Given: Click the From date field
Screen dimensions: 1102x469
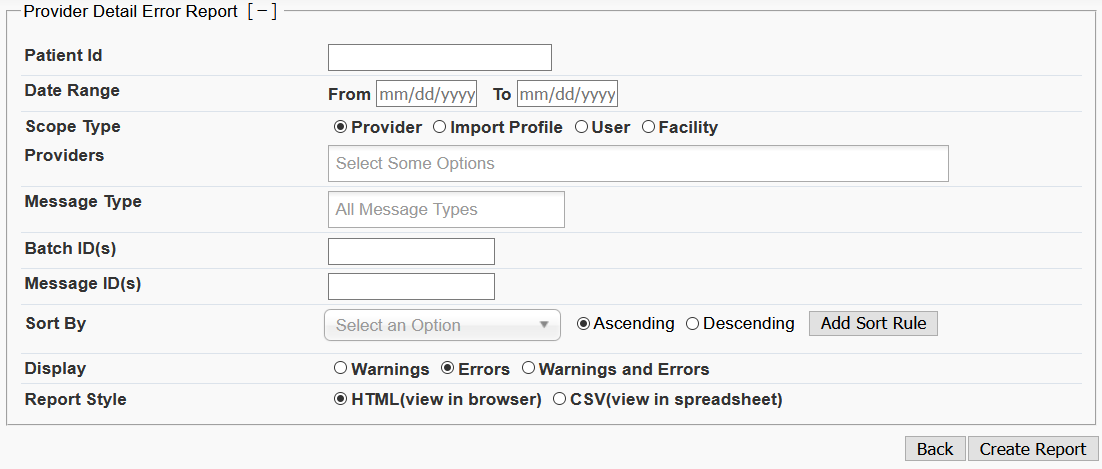Looking at the screenshot, I should [x=426, y=94].
